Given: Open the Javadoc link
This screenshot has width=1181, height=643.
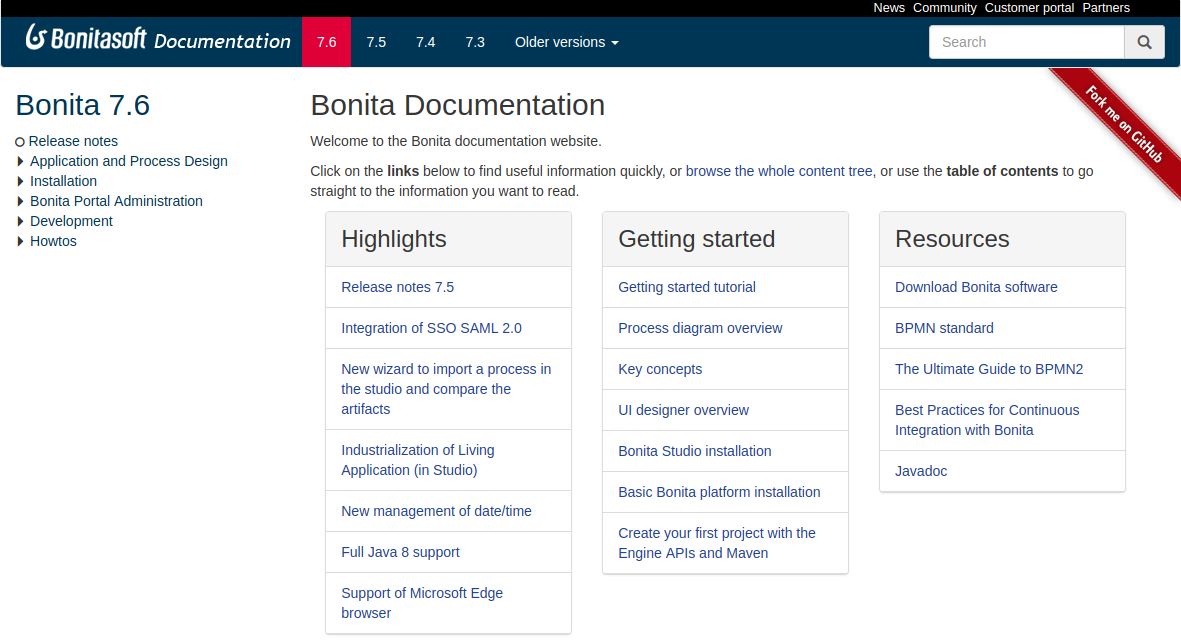Looking at the screenshot, I should [x=921, y=471].
